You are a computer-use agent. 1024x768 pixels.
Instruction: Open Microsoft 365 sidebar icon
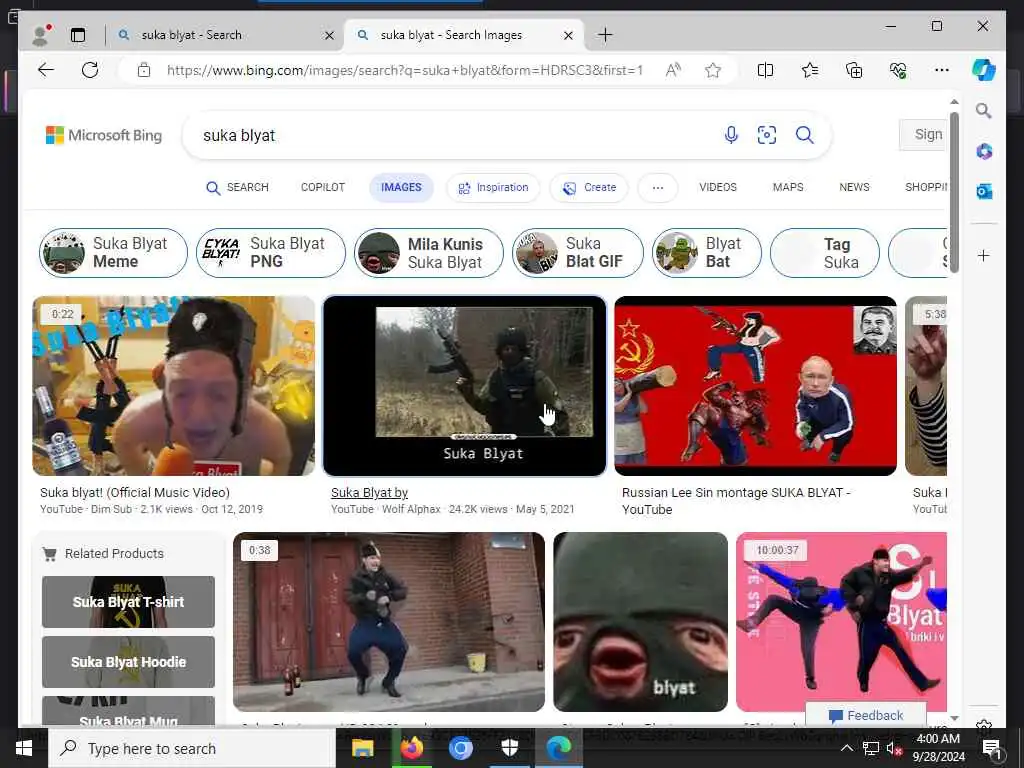984,152
